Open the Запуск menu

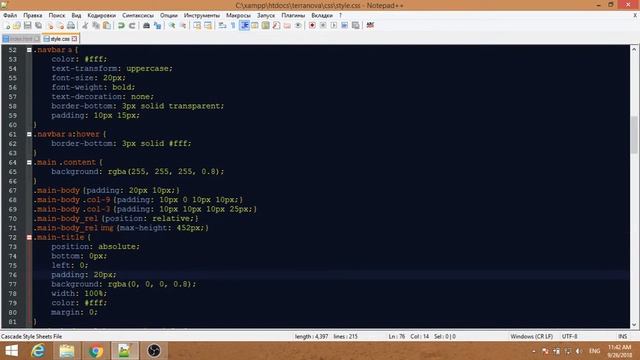266,15
